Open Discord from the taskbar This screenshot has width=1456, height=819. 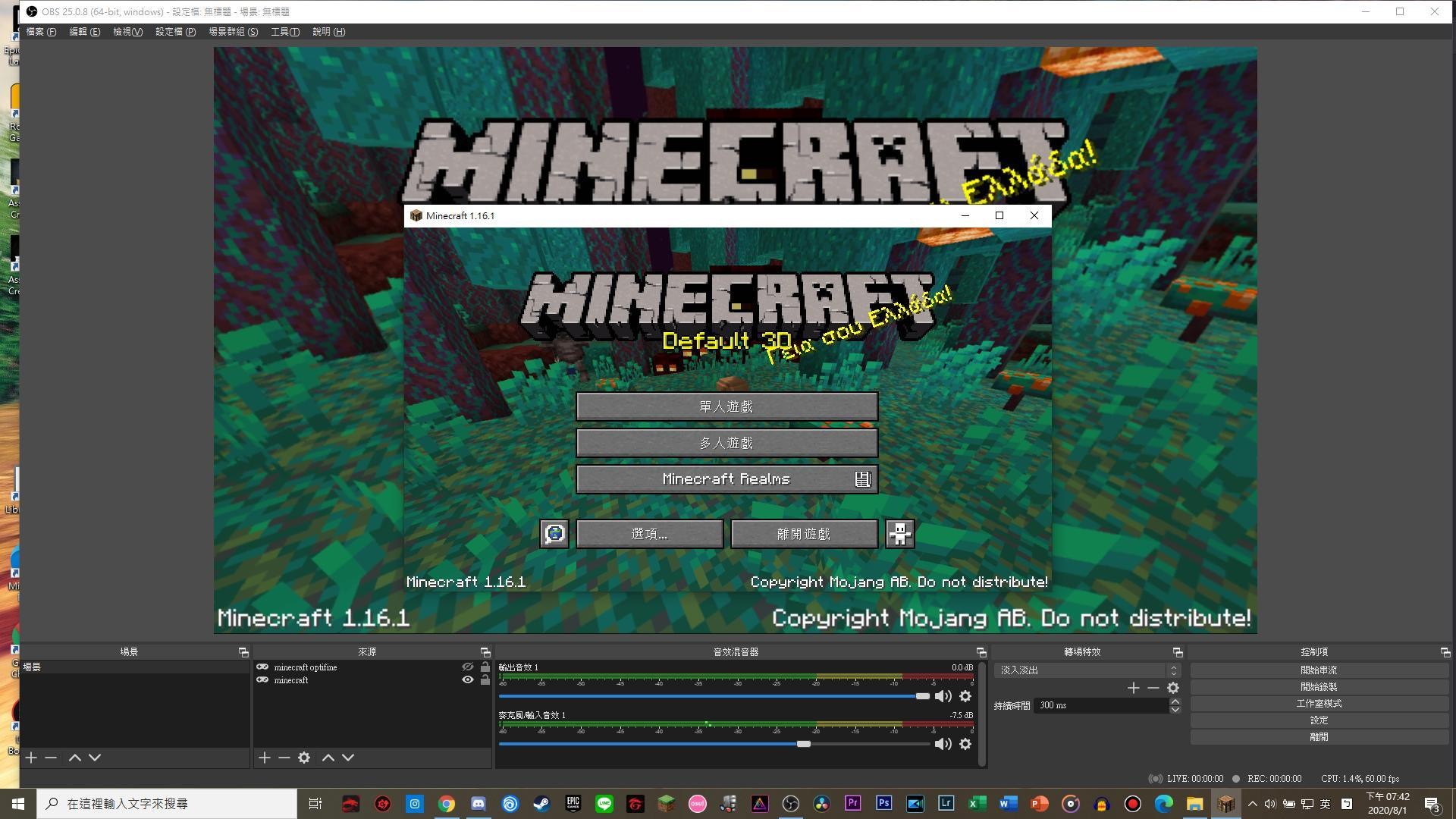pyautogui.click(x=478, y=804)
